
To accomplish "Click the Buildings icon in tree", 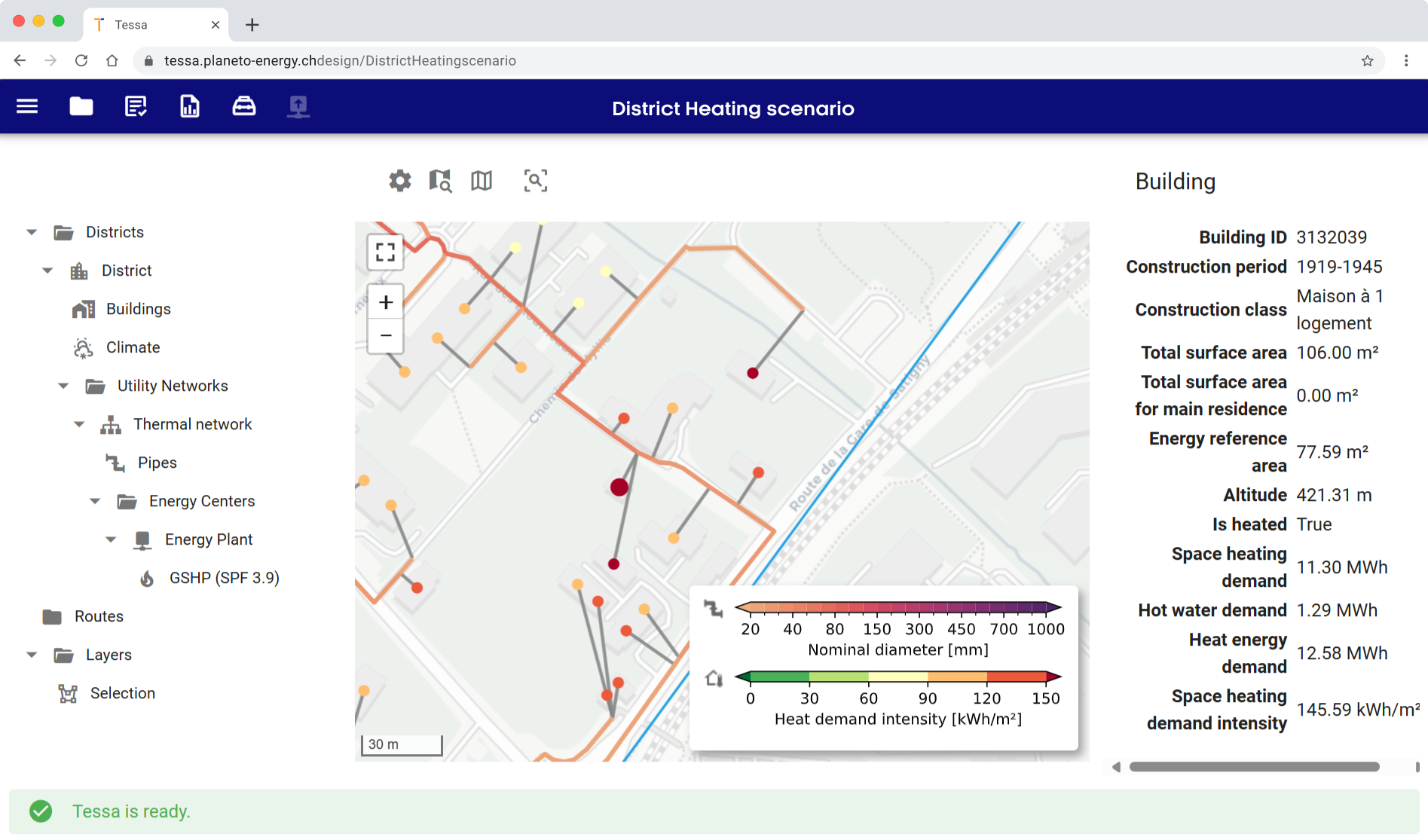I will (x=84, y=309).
